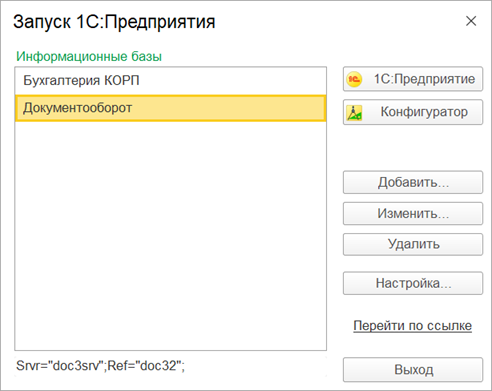Open Изменить... to edit the infobase
492x391 pixels.
click(x=413, y=213)
